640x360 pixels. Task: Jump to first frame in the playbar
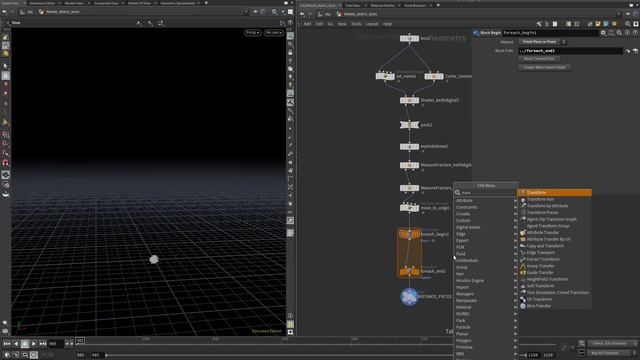coord(7,344)
